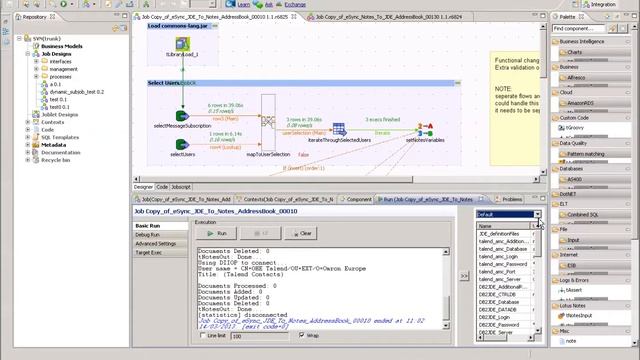The image size is (640, 360).
Task: Click the >> expand context panel button
Action: 464,276
